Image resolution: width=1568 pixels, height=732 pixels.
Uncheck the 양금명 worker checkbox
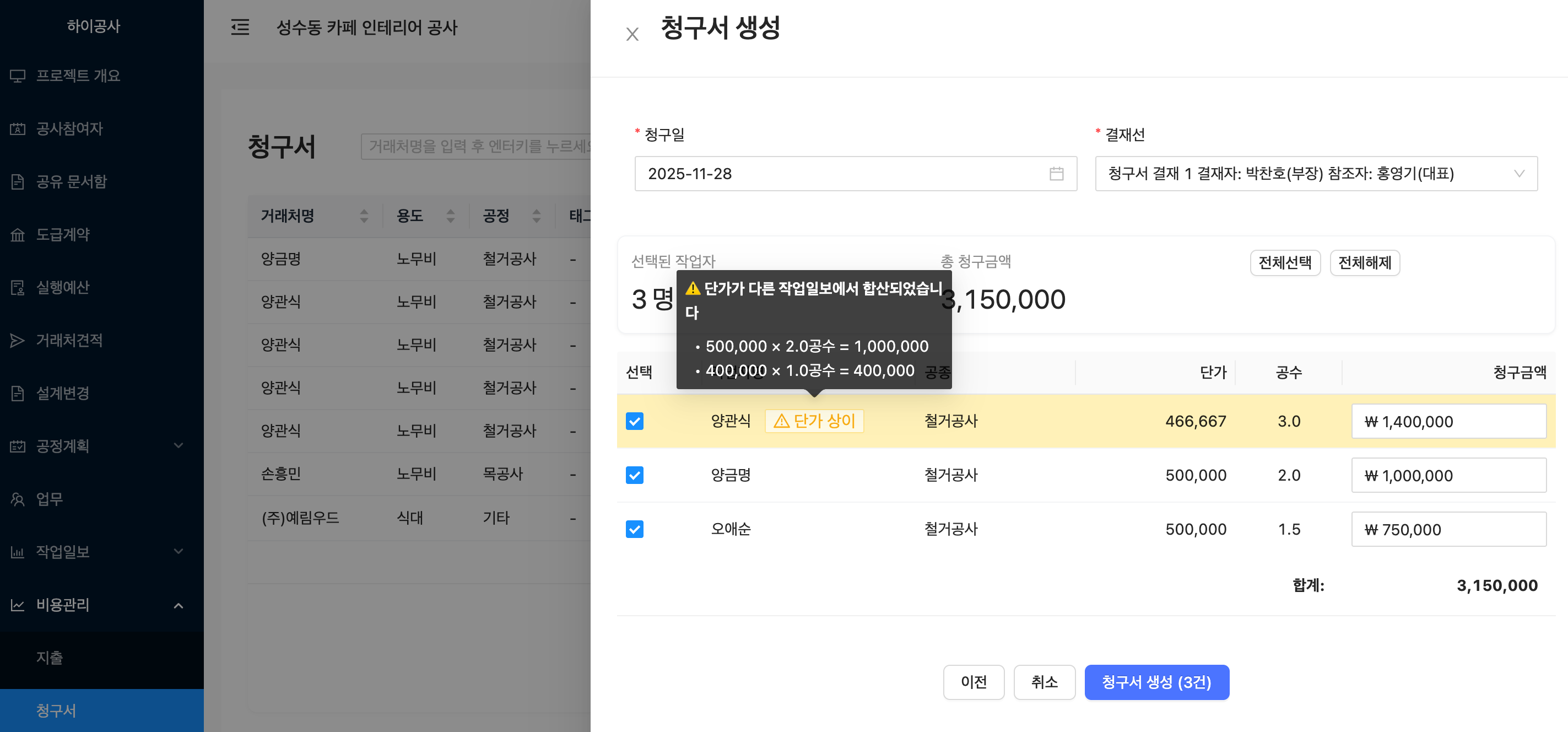point(634,475)
